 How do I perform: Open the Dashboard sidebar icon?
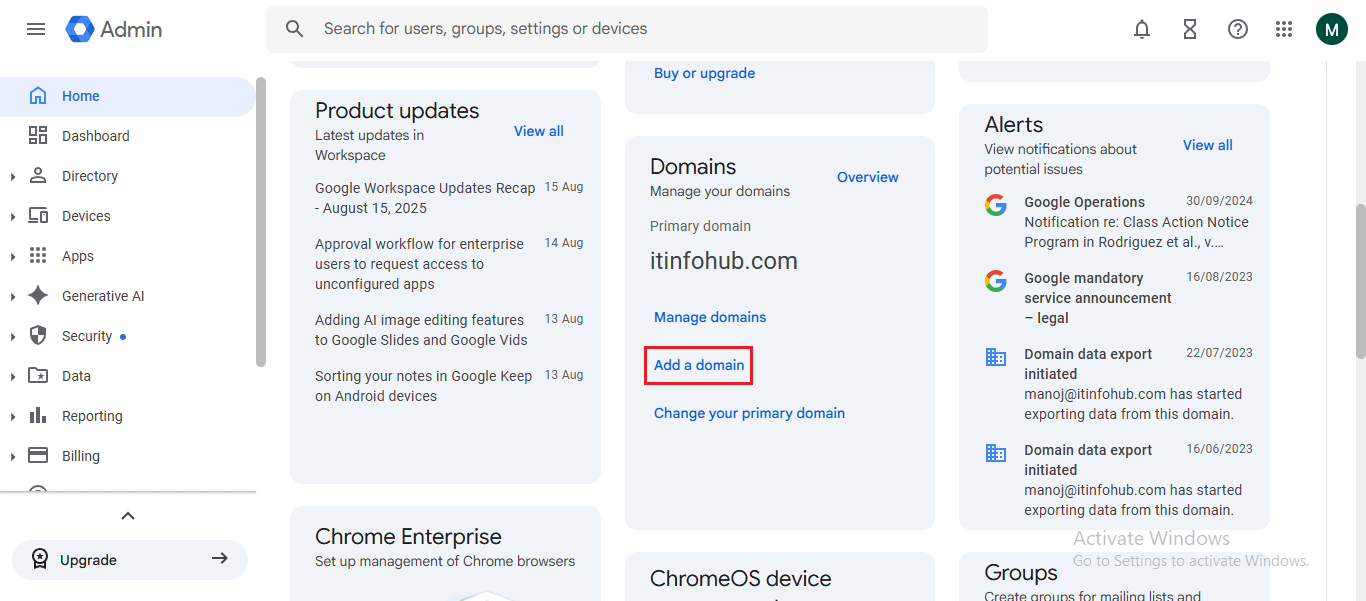(38, 136)
